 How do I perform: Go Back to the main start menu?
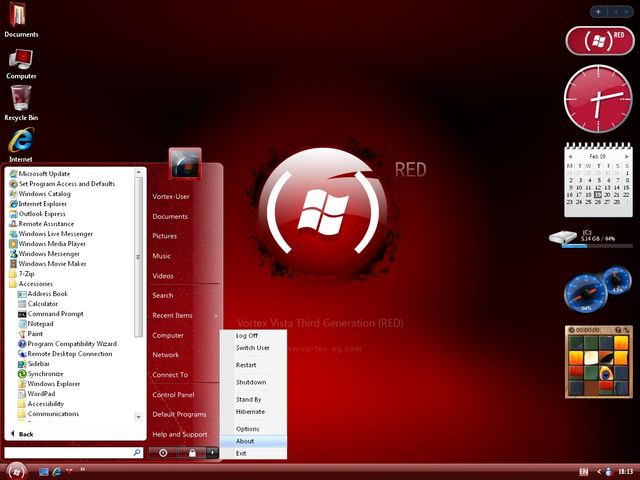[x=20, y=434]
